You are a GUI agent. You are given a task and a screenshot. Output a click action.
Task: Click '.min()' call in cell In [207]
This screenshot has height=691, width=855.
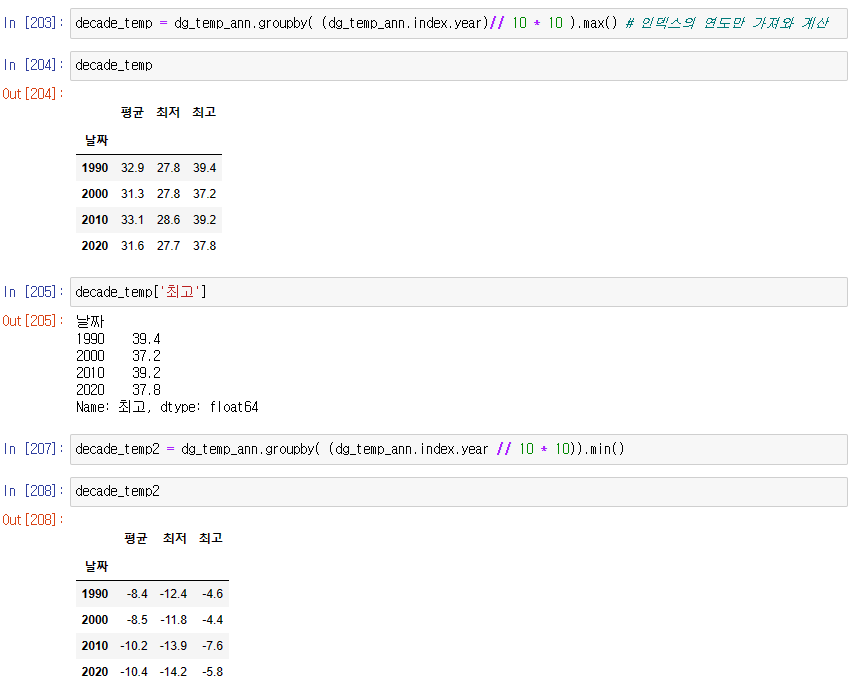604,449
